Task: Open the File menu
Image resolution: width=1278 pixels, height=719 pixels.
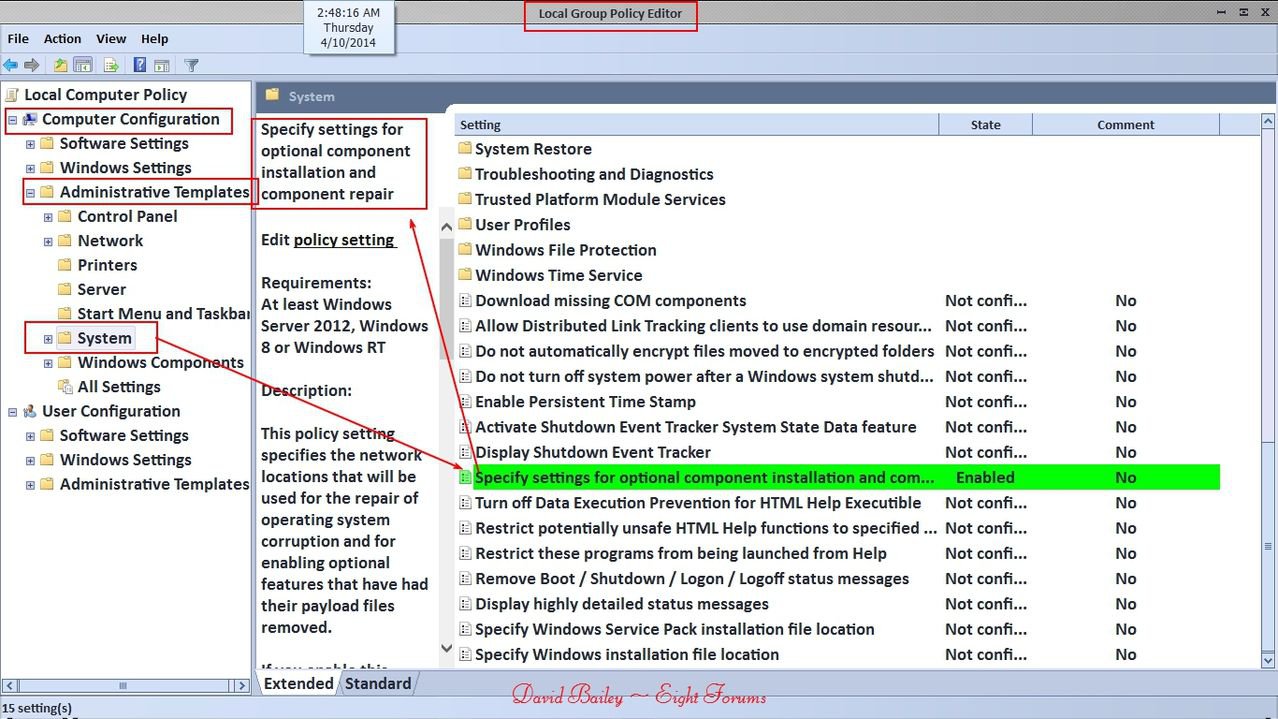Action: click(x=18, y=38)
